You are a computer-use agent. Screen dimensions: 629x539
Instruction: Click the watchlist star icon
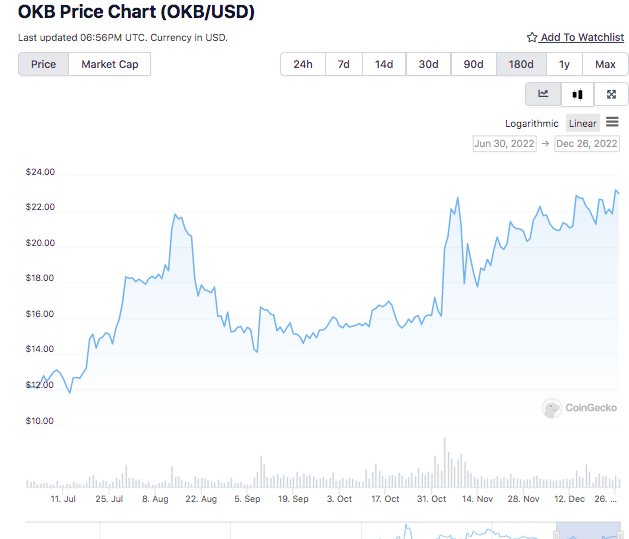coord(532,37)
